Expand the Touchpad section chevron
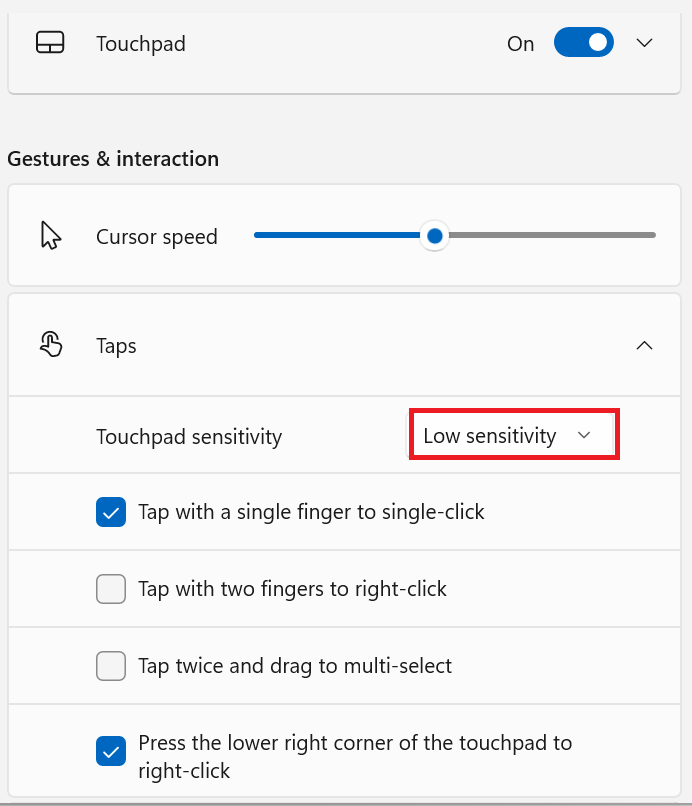Image resolution: width=692 pixels, height=806 pixels. click(x=645, y=43)
